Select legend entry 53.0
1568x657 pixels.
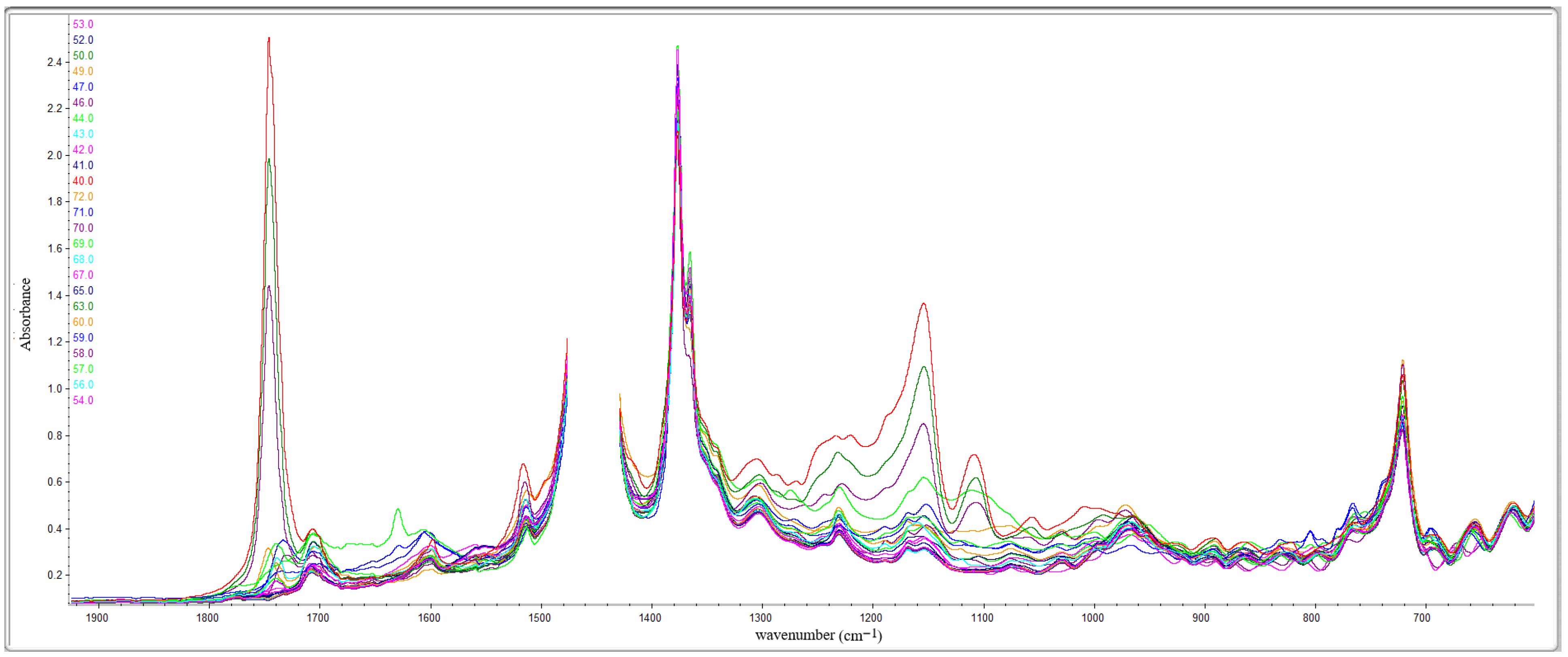[x=83, y=24]
